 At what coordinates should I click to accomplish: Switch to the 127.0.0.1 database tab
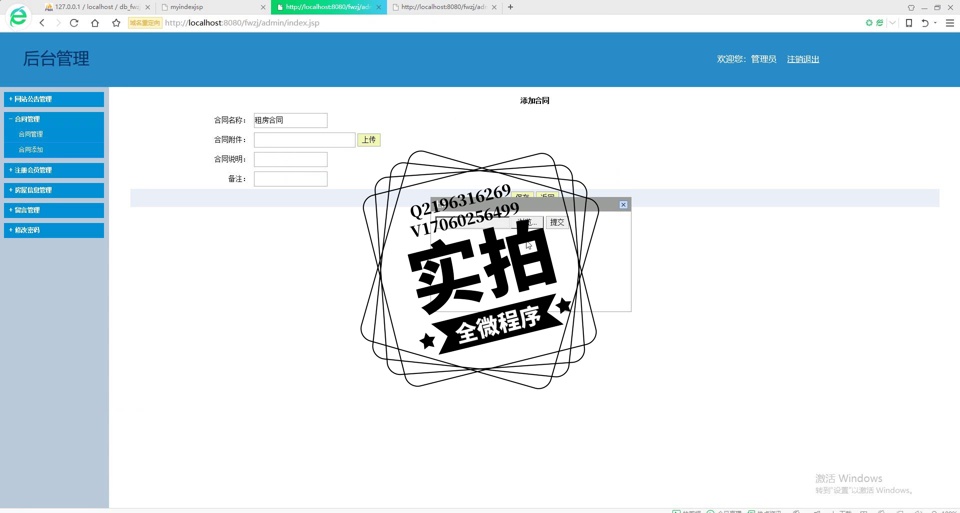click(97, 7)
